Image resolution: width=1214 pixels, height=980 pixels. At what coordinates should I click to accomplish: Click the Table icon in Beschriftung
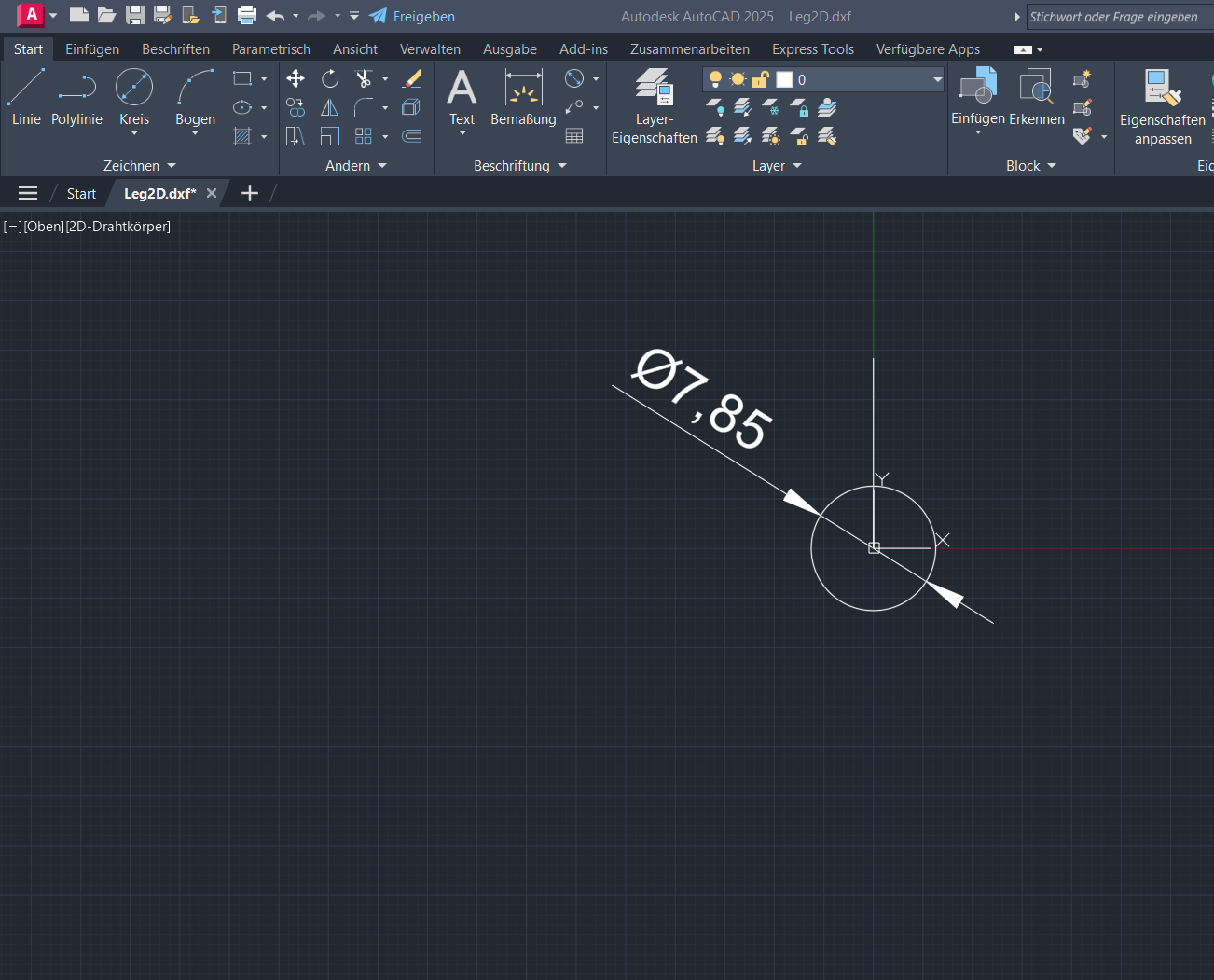(x=574, y=136)
